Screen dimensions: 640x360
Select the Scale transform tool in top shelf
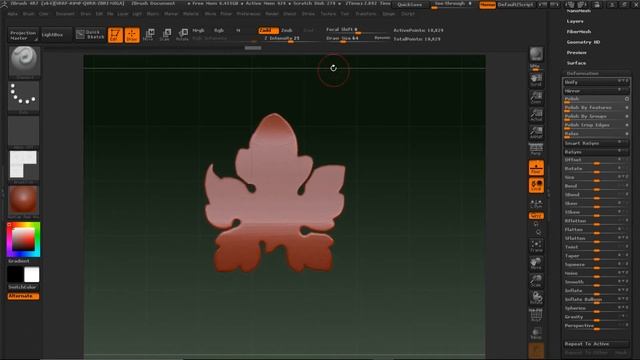coord(166,35)
